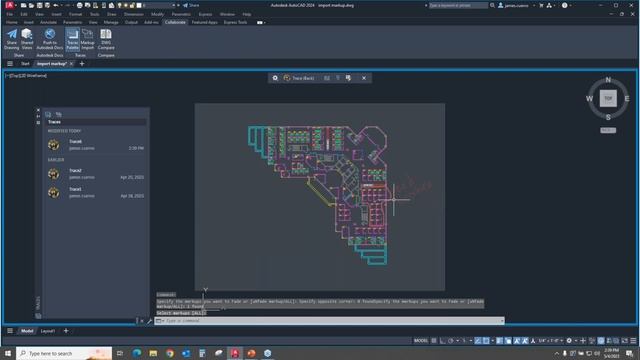This screenshot has height=360, width=640.
Task: Click the last Trace toolbar icon before the X
Action: (348, 78)
